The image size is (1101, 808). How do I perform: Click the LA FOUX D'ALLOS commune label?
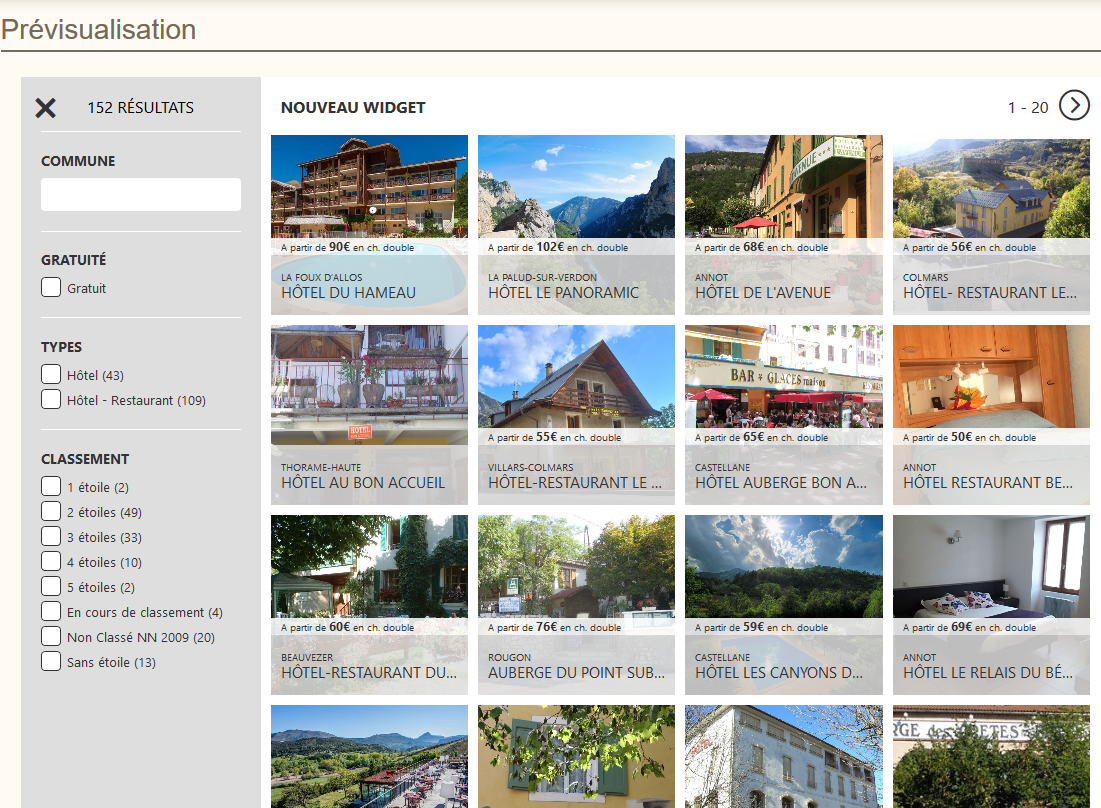tap(322, 277)
